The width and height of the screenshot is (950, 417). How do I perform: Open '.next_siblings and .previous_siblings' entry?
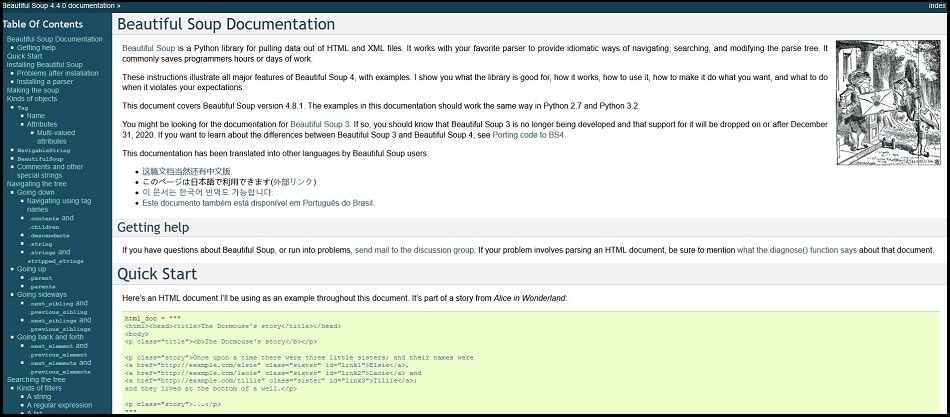tap(59, 324)
